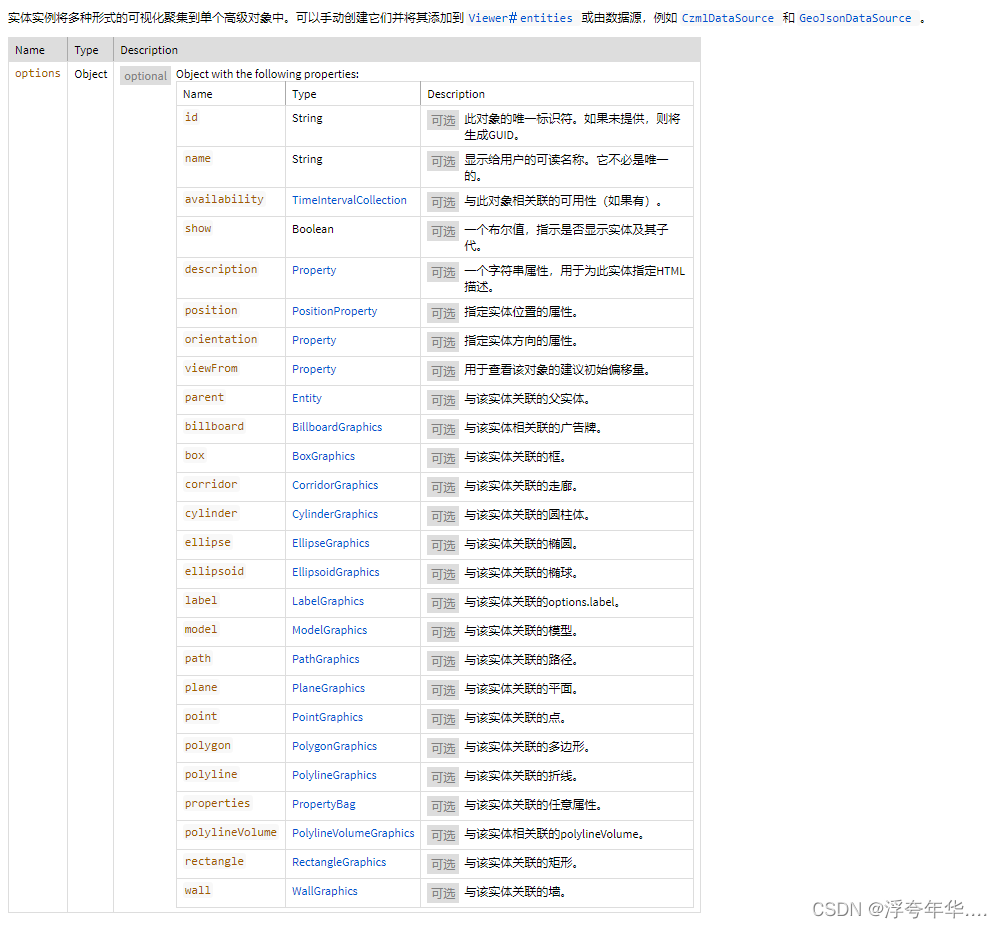Select the 'position' property name
Viewport: 1002px width, 928px height.
(211, 311)
